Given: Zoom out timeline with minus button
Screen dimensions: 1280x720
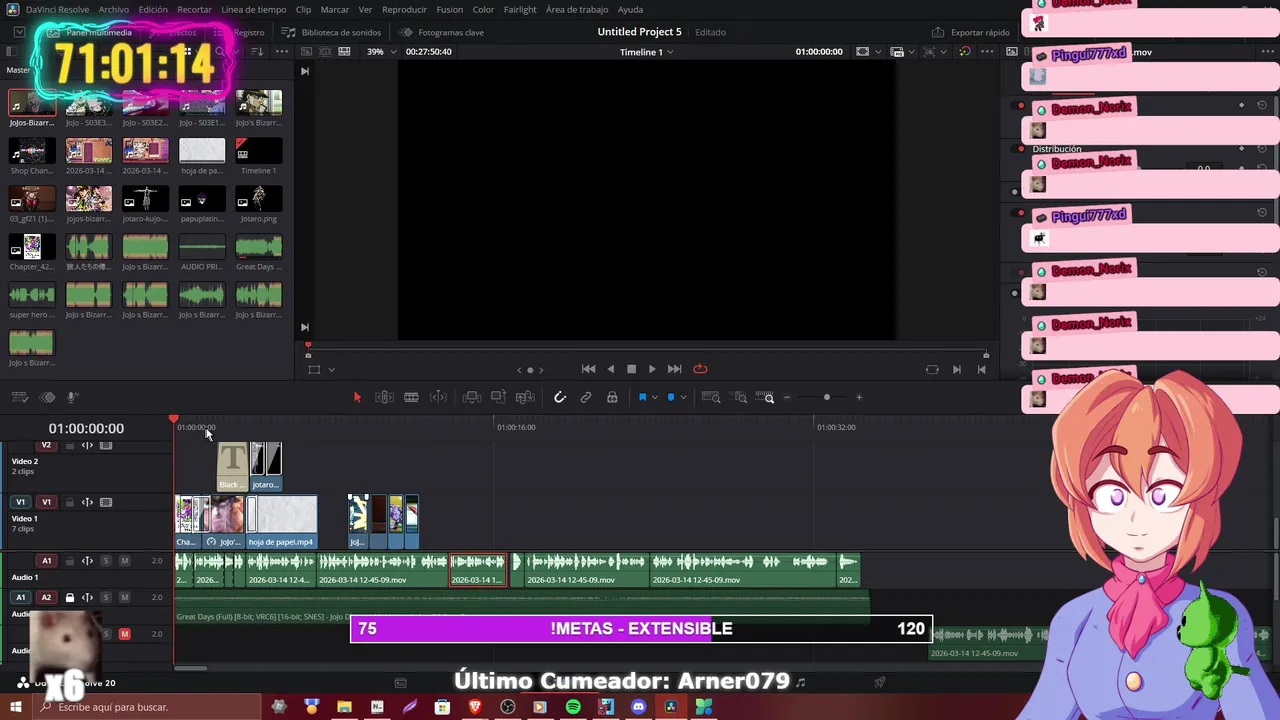Looking at the screenshot, I should point(787,397).
